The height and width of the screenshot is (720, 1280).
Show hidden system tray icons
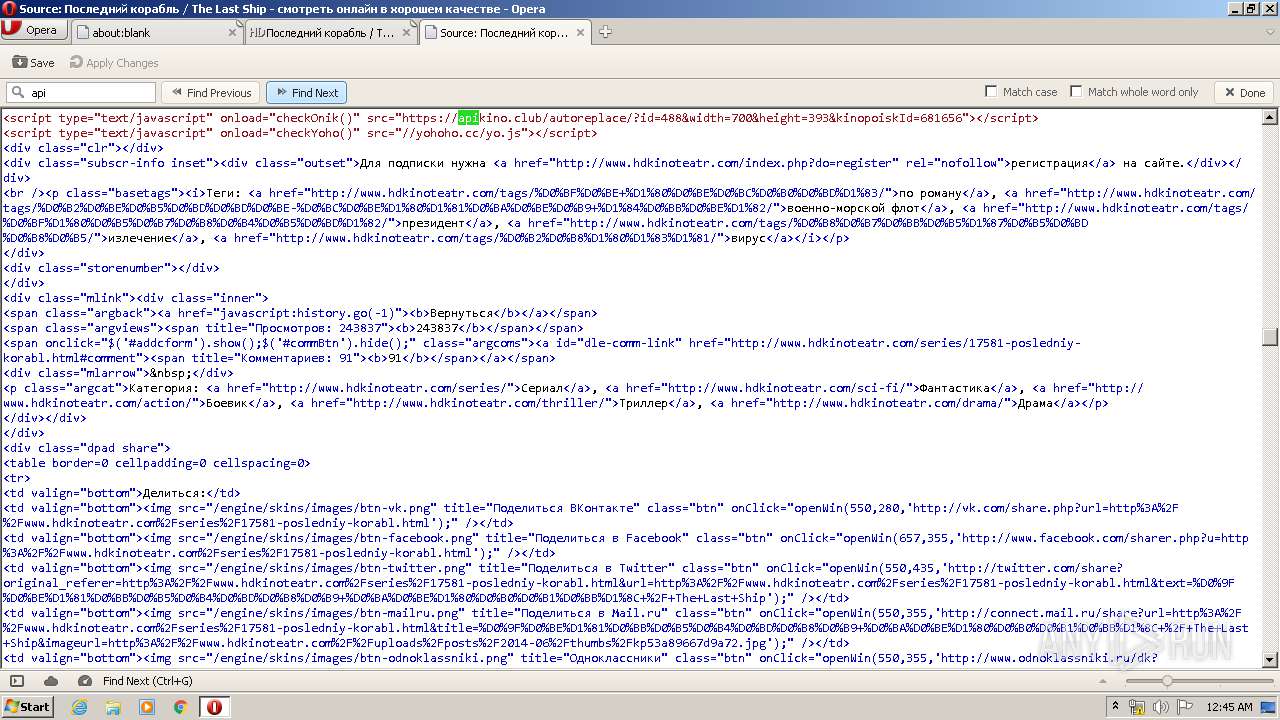[x=1116, y=706]
